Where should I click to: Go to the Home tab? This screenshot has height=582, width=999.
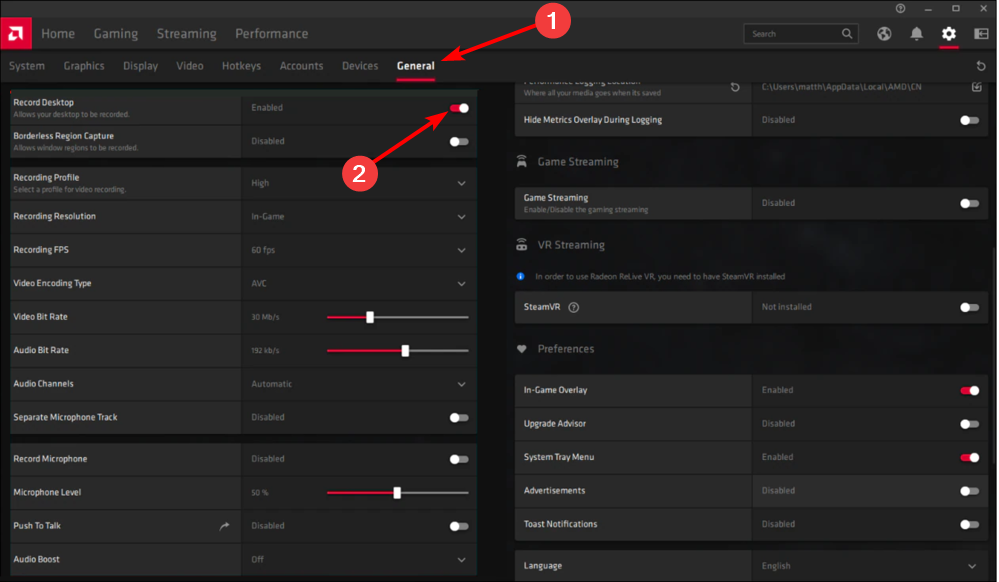(x=58, y=34)
